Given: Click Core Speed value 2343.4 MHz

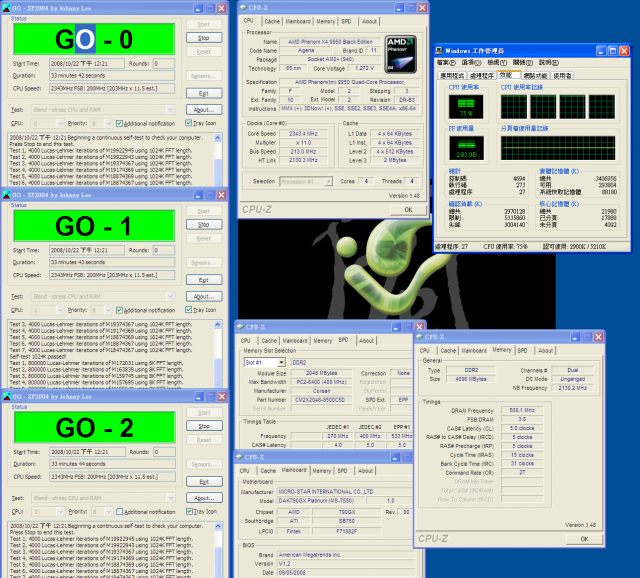Looking at the screenshot, I should pos(303,133).
